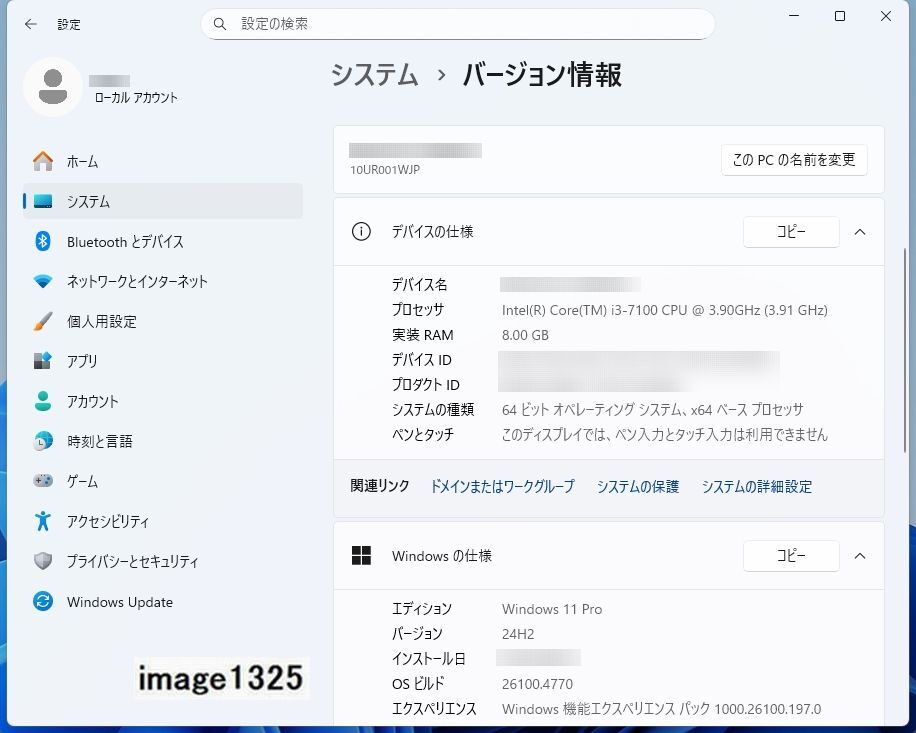
Task: Open the アプリ settings category
Action: pyautogui.click(x=162, y=361)
